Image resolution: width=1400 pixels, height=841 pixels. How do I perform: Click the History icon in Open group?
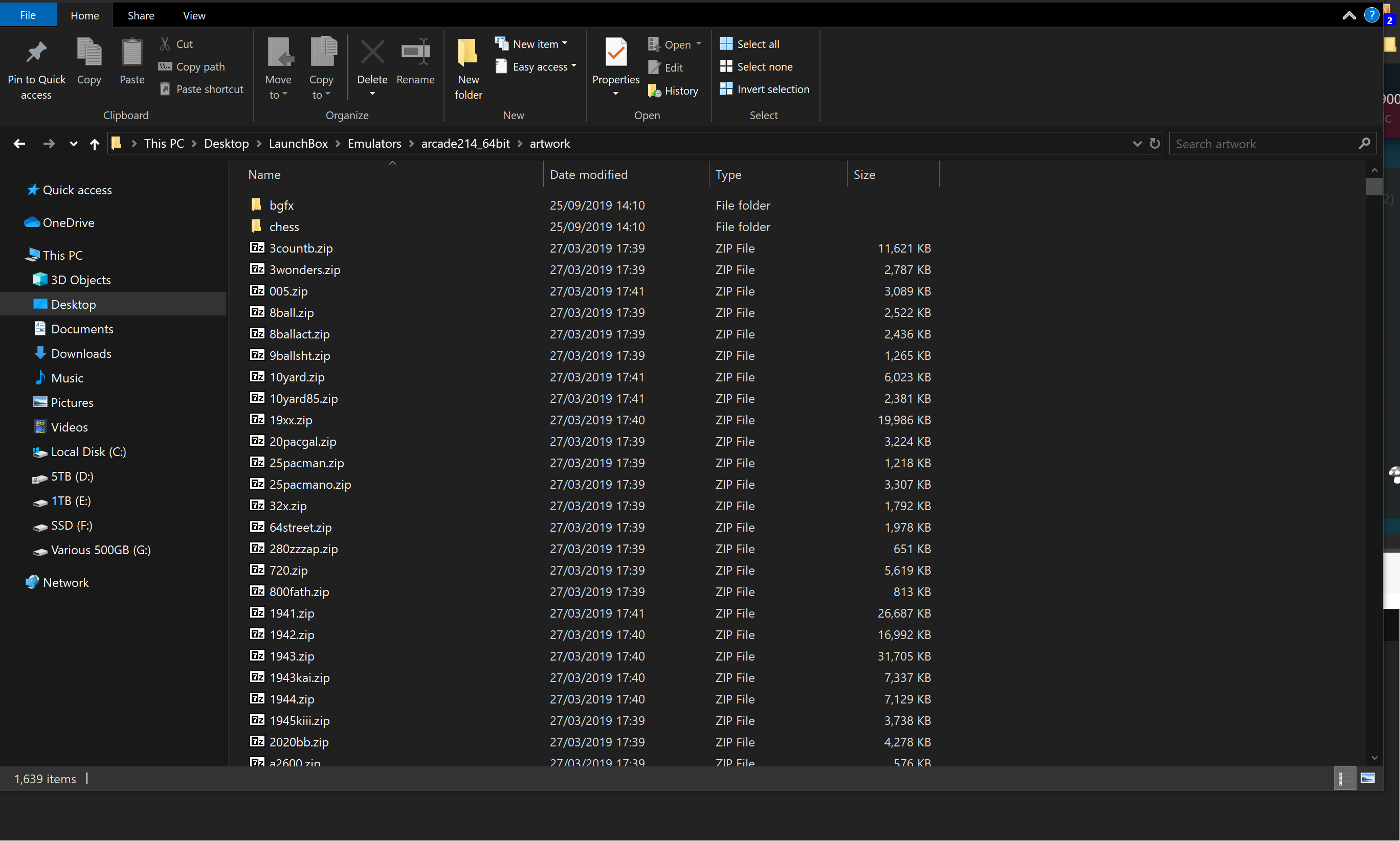[x=654, y=90]
